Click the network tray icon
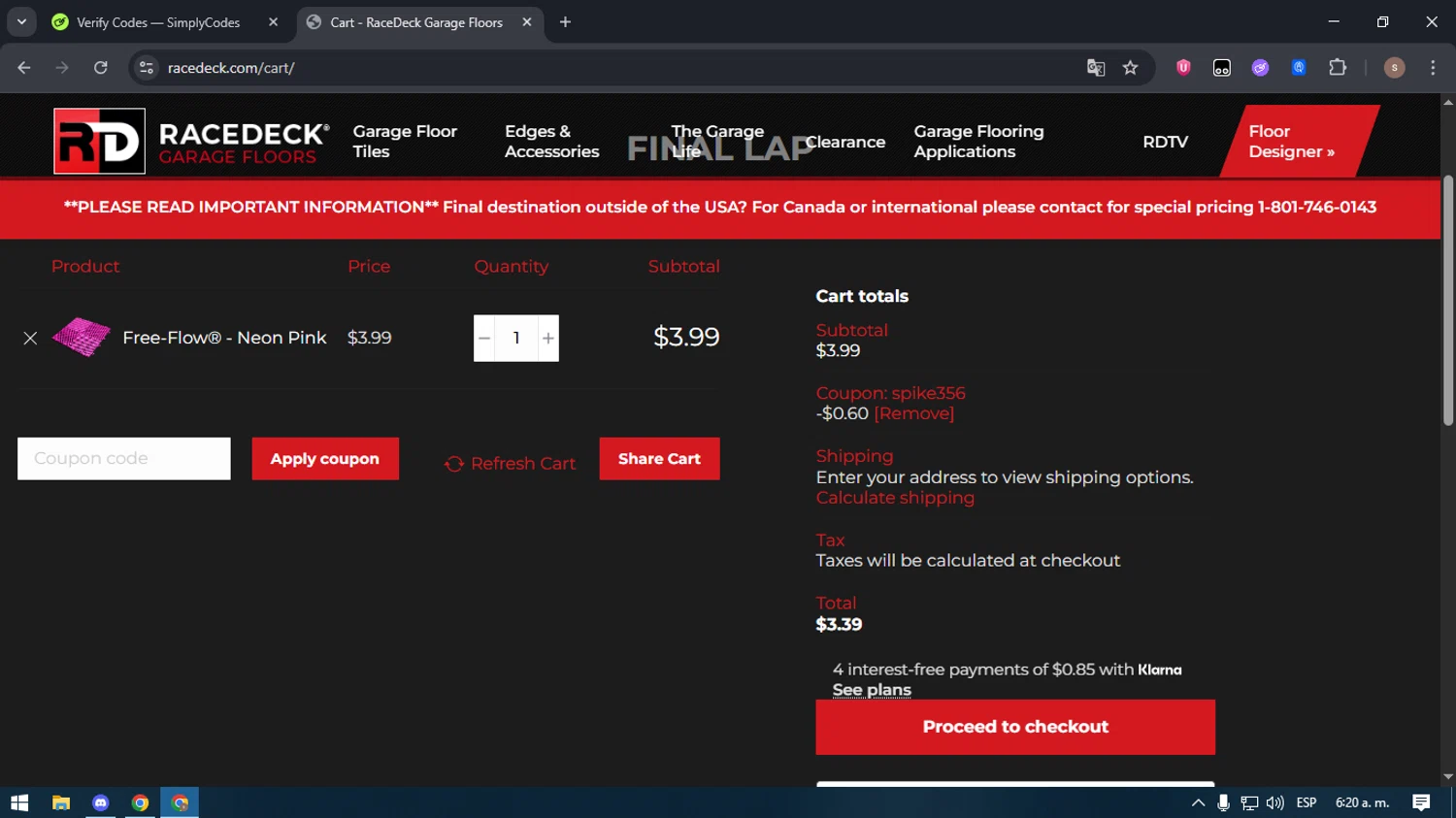Viewport: 1456px width, 818px height. 1249,802
